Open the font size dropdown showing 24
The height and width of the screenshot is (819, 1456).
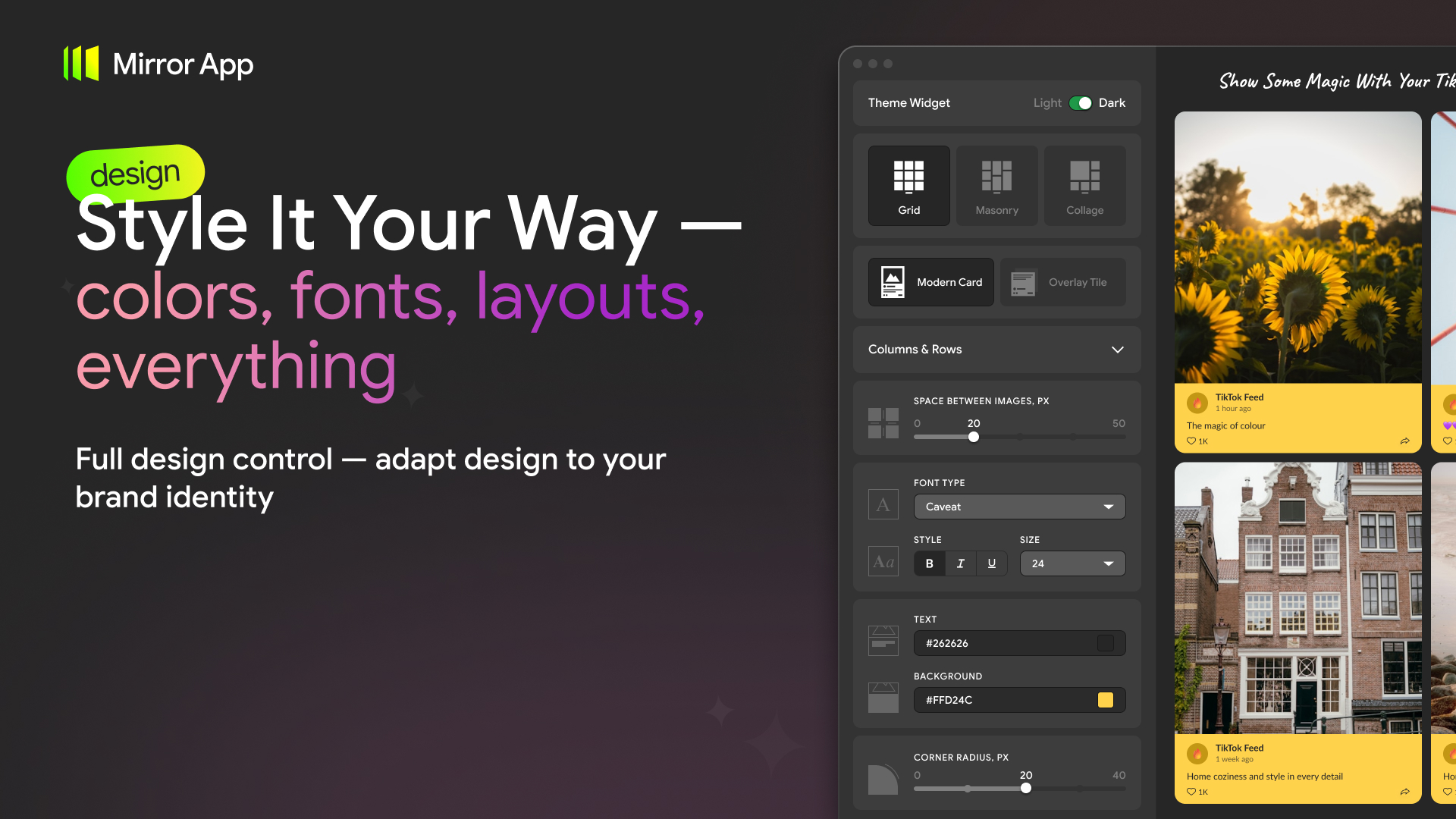[1072, 563]
